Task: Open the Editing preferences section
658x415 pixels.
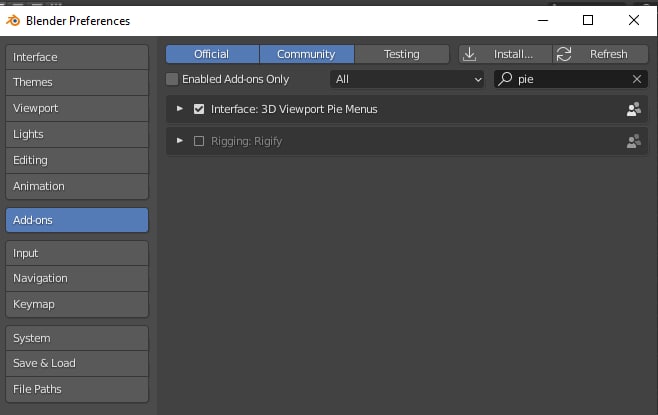Action: 77,160
